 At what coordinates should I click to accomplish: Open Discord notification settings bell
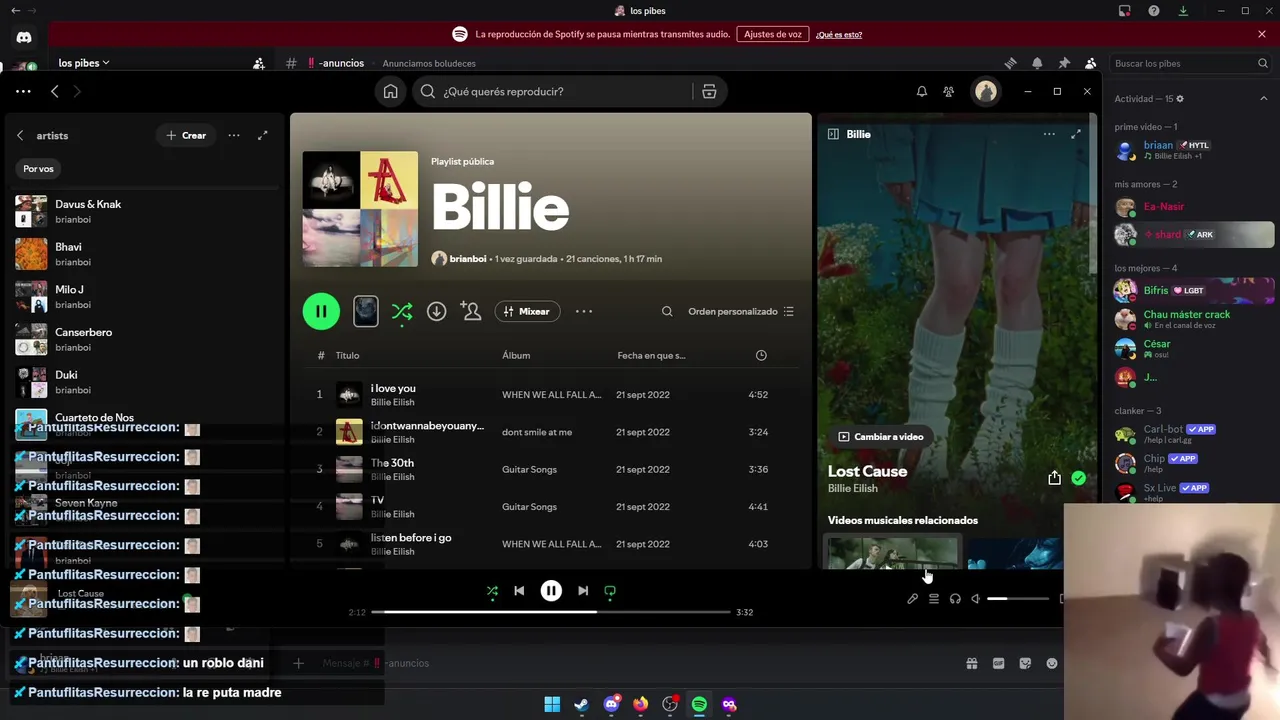coord(1037,63)
